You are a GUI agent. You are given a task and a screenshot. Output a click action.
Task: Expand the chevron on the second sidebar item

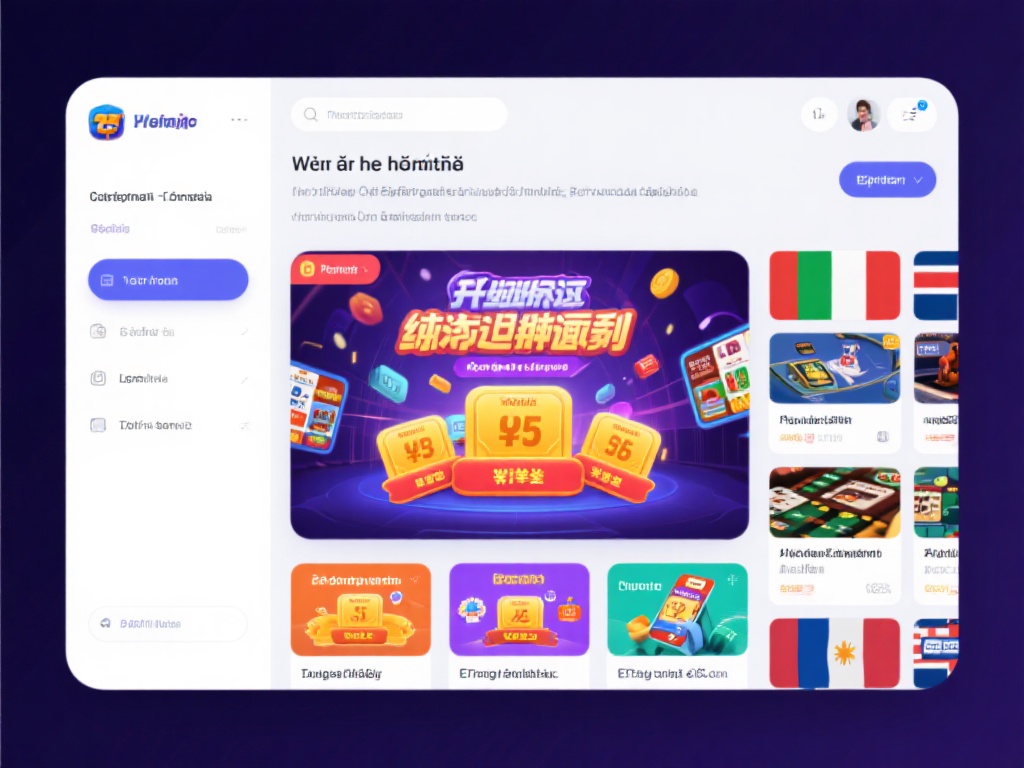(244, 332)
